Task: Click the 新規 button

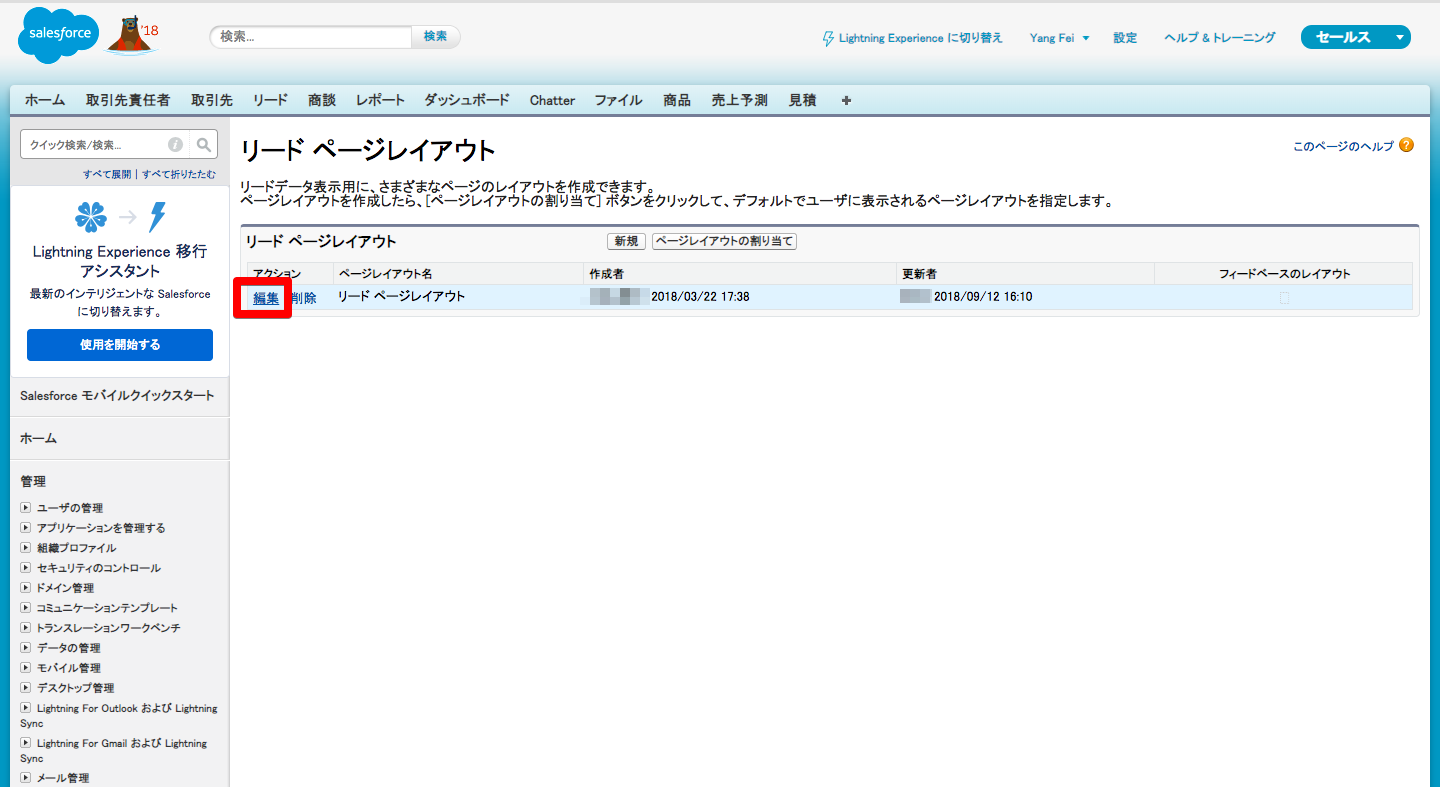Action: coord(626,242)
